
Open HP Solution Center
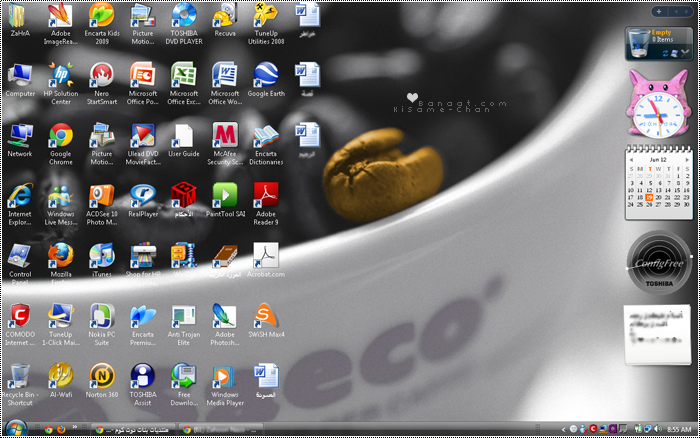[x=60, y=76]
